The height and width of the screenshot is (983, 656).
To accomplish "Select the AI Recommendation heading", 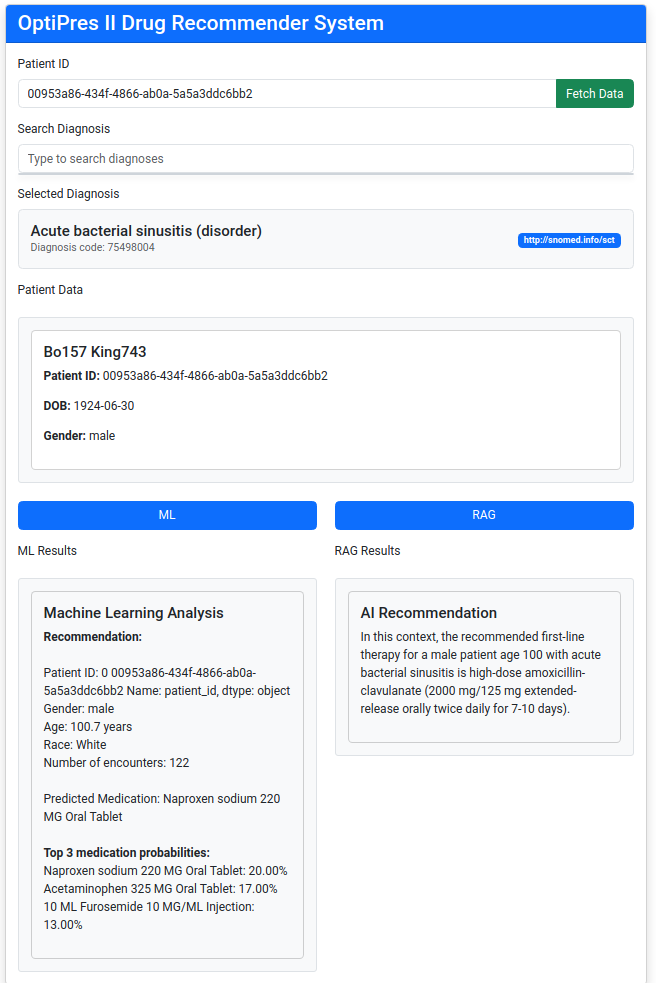I will coord(428,612).
